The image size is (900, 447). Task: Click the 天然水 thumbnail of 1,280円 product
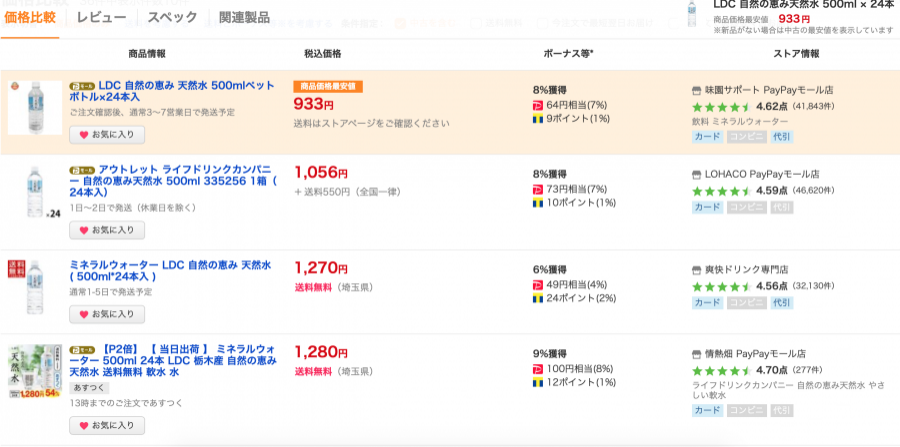36,371
